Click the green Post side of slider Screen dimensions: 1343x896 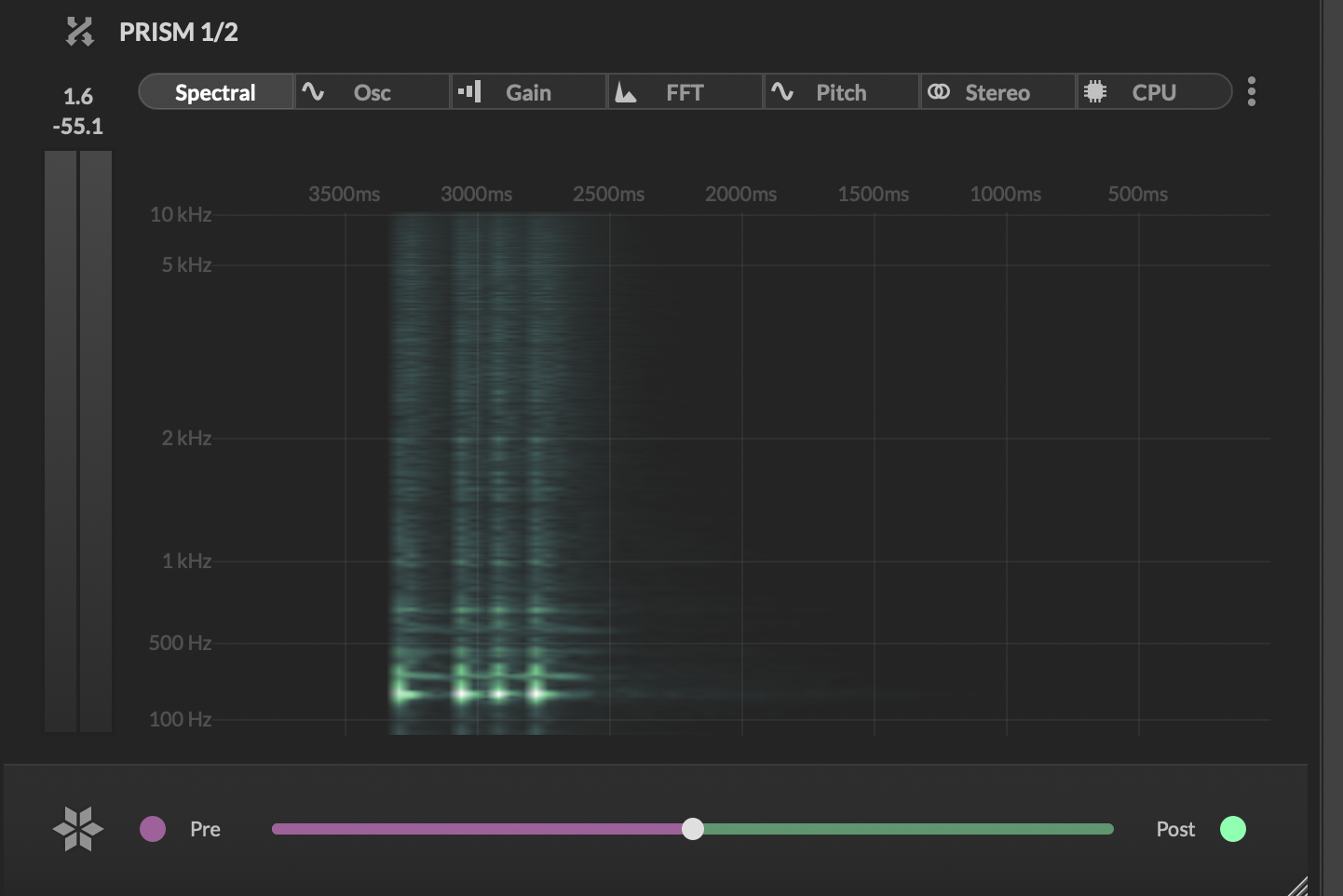click(x=908, y=829)
